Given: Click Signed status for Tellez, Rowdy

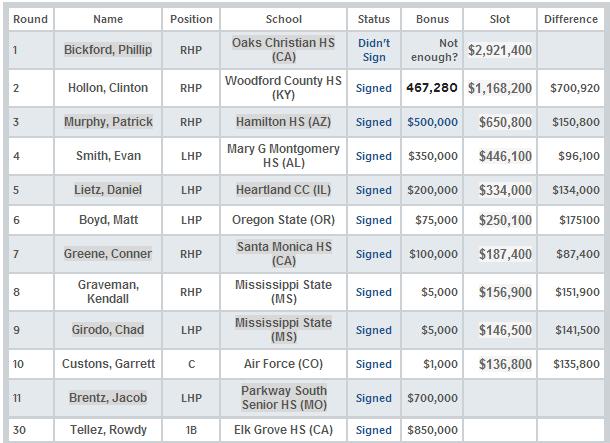Looking at the screenshot, I should point(374,430).
